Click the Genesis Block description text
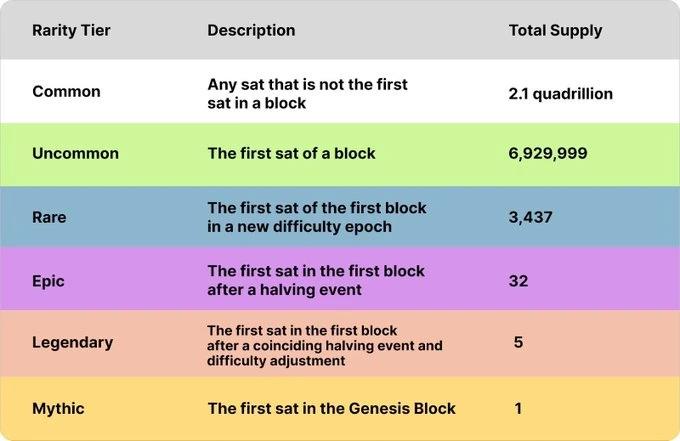Viewport: 680px width, 441px height. [331, 408]
